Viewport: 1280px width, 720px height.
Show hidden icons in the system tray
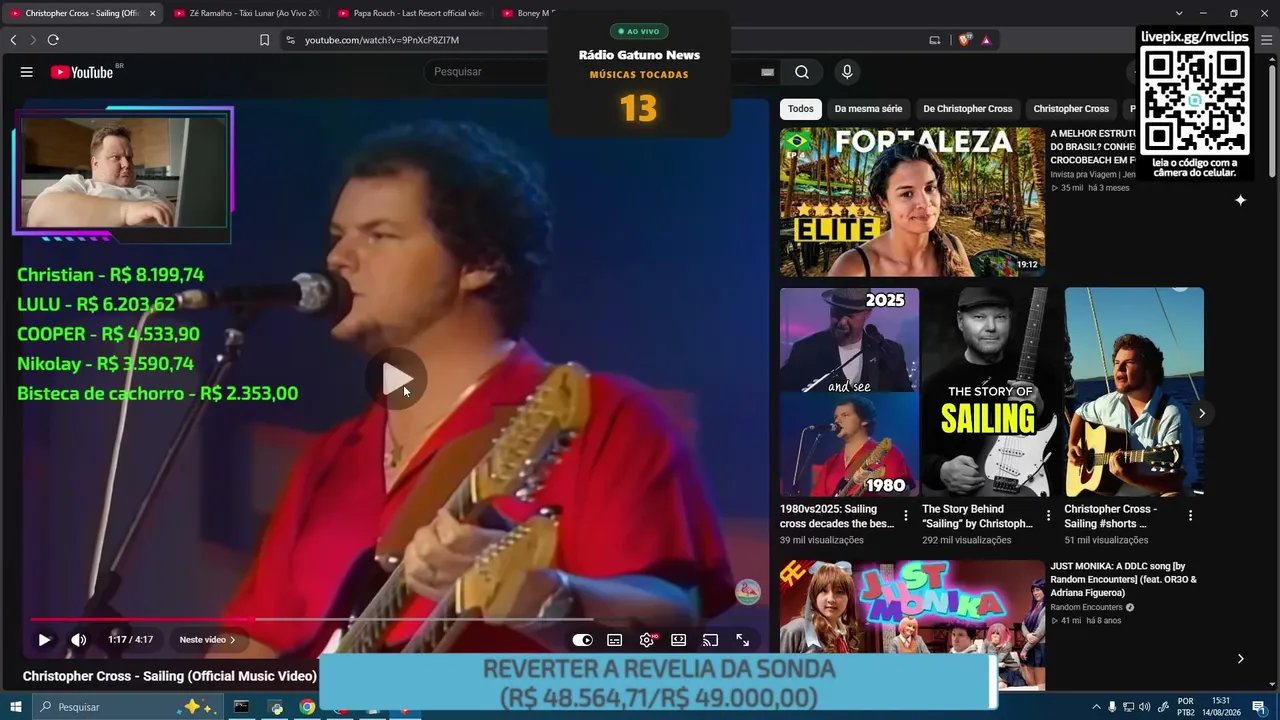1096,707
